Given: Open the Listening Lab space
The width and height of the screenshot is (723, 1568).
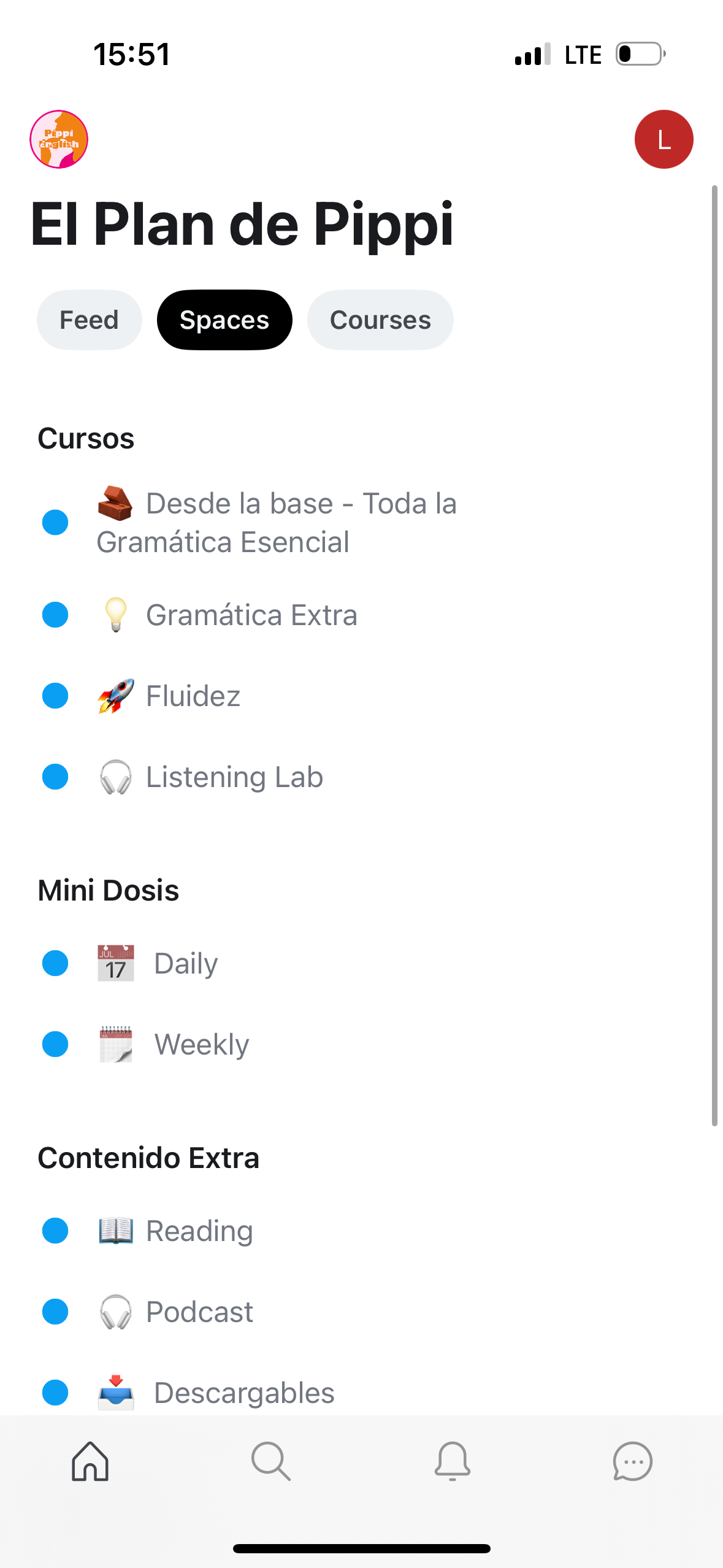Looking at the screenshot, I should [x=234, y=777].
